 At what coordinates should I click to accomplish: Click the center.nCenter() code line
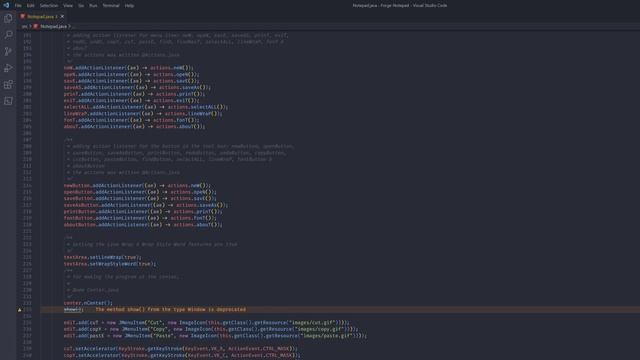(x=88, y=303)
